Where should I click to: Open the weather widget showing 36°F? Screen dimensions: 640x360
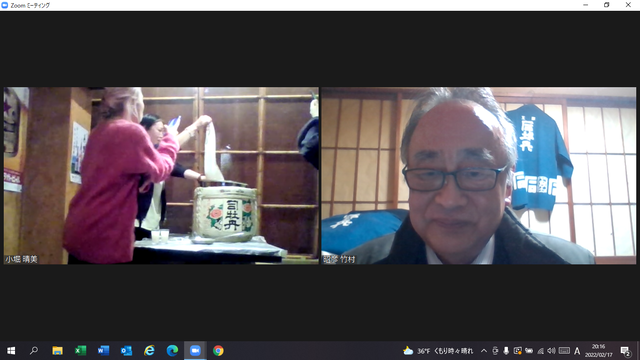[438, 351]
